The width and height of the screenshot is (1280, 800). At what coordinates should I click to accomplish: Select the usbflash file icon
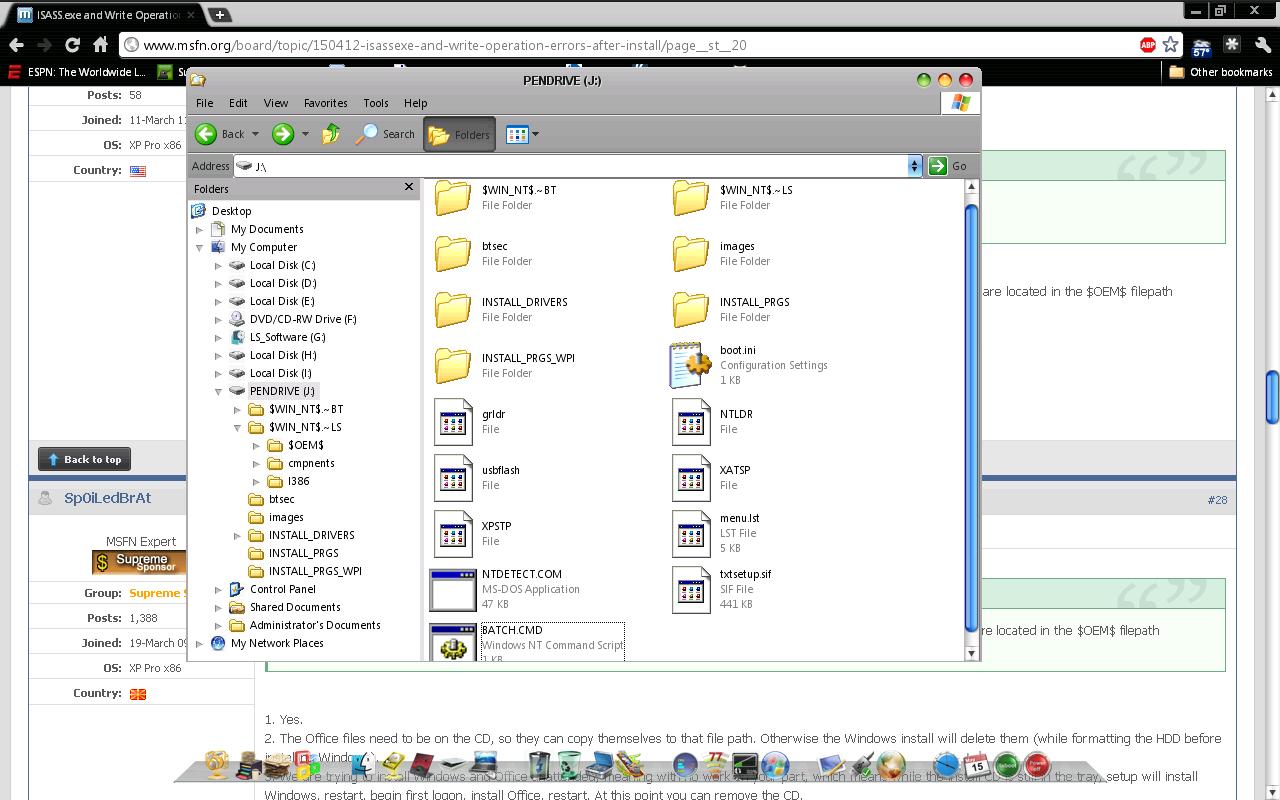pyautogui.click(x=453, y=478)
